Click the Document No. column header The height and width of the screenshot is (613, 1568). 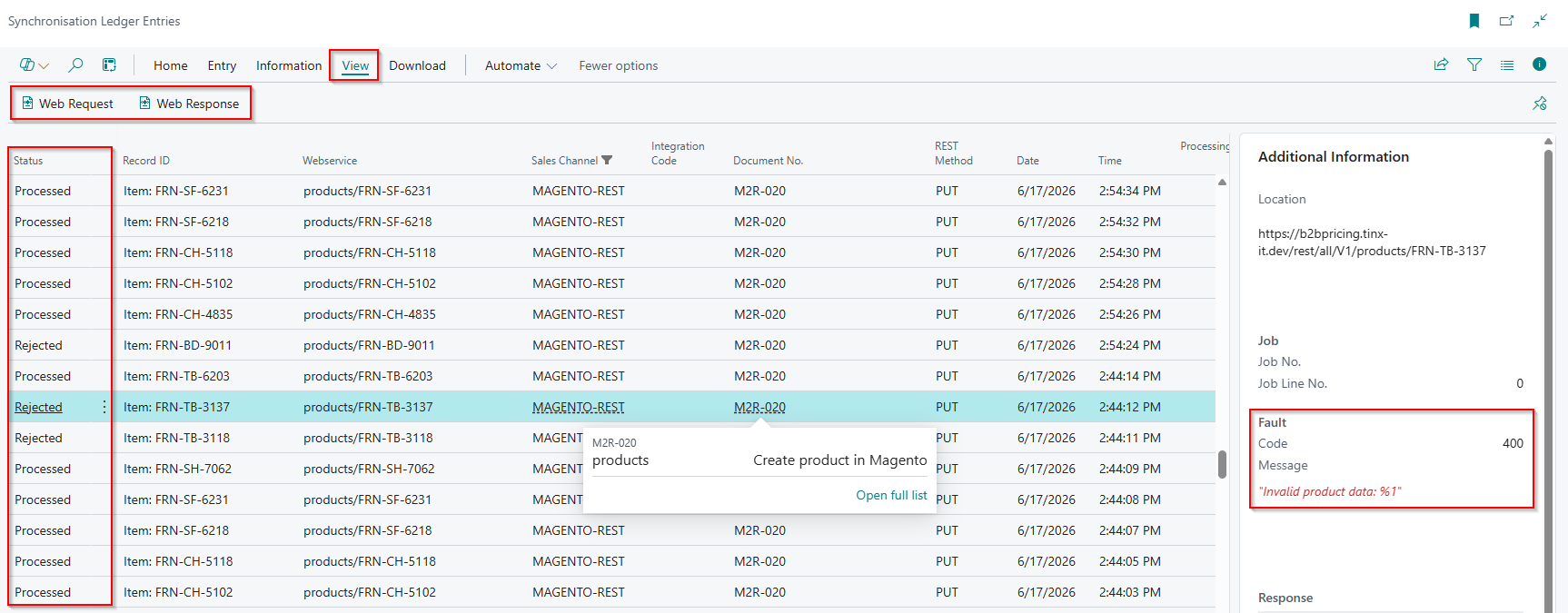768,161
